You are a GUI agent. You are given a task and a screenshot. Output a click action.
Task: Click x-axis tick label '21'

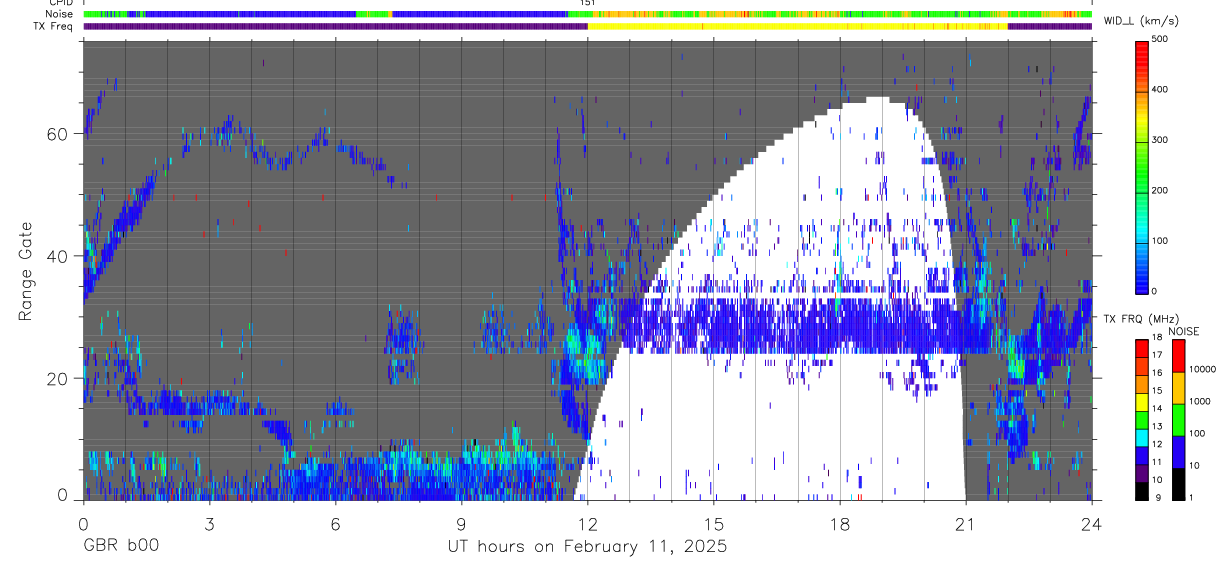tap(965, 523)
